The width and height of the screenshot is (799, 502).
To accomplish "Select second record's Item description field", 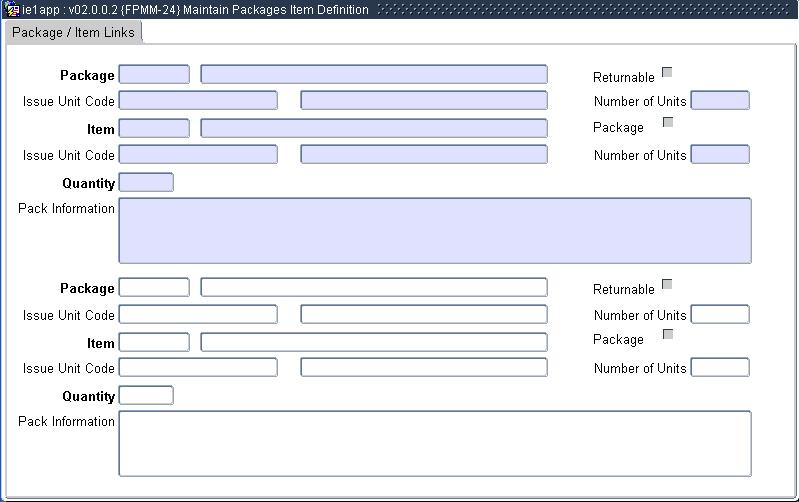I will 373,342.
